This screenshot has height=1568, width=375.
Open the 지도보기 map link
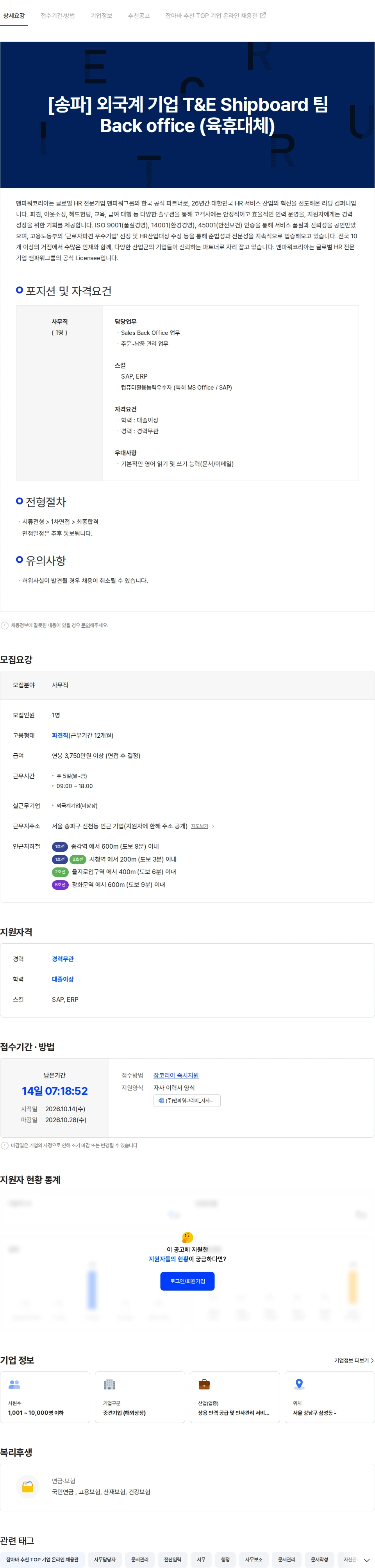[x=200, y=826]
